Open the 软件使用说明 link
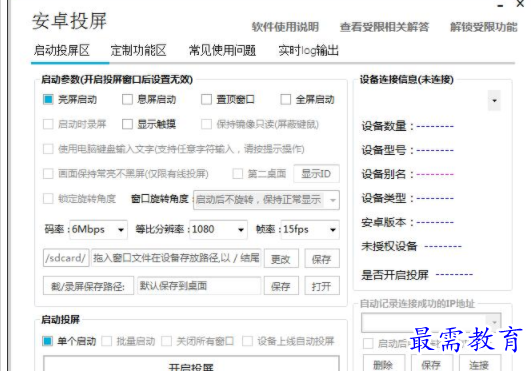Screen dimensions: 531x371 [x=285, y=27]
